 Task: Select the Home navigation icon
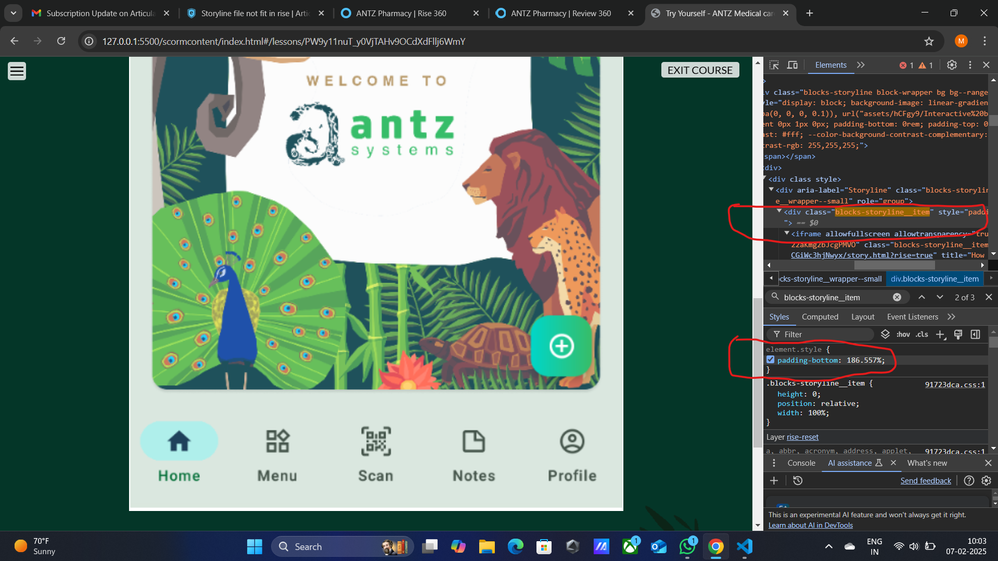pos(179,441)
